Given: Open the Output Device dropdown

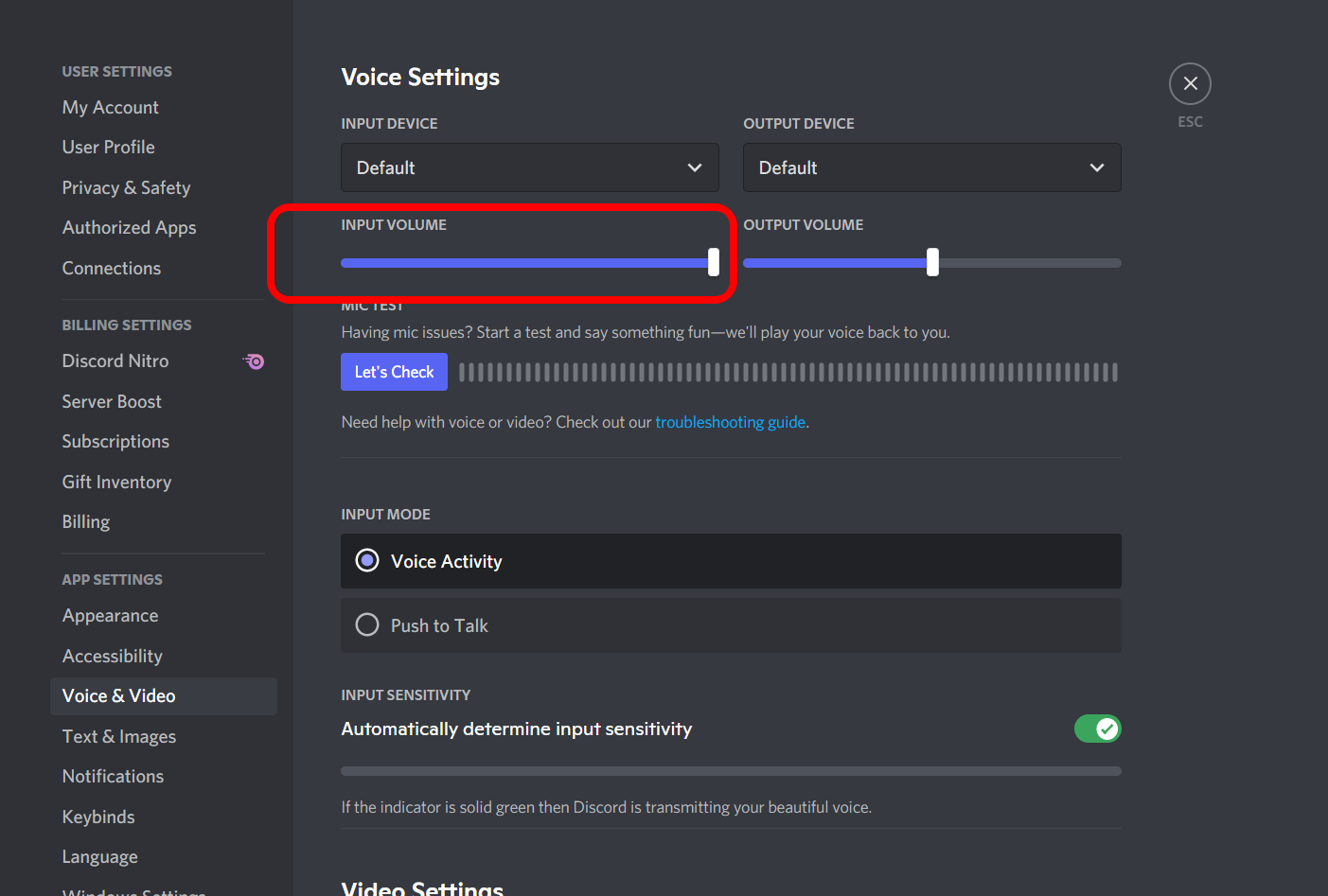Looking at the screenshot, I should point(932,167).
